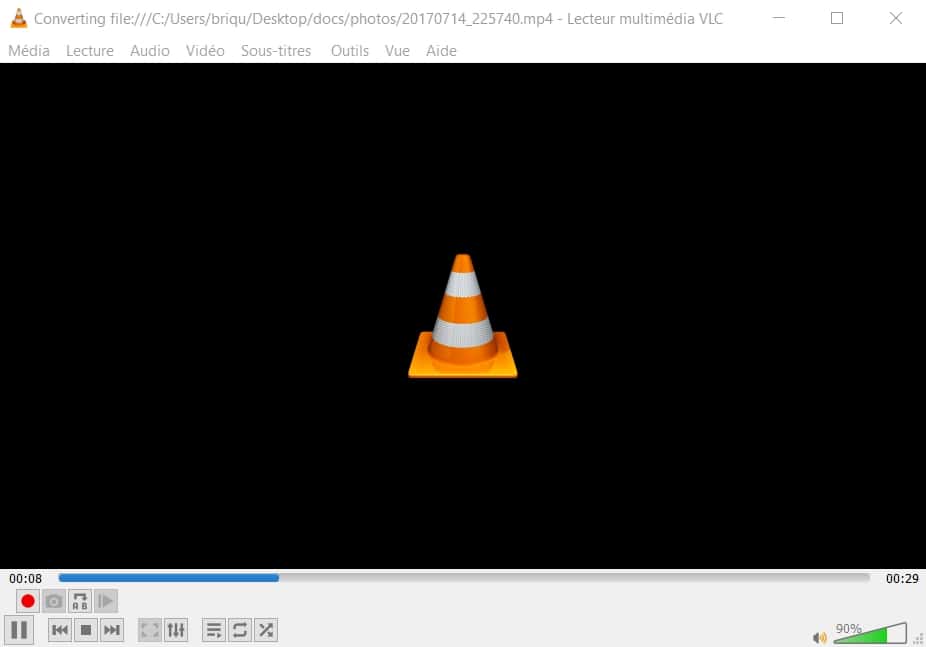Toggle fullscreen video mode

point(149,630)
